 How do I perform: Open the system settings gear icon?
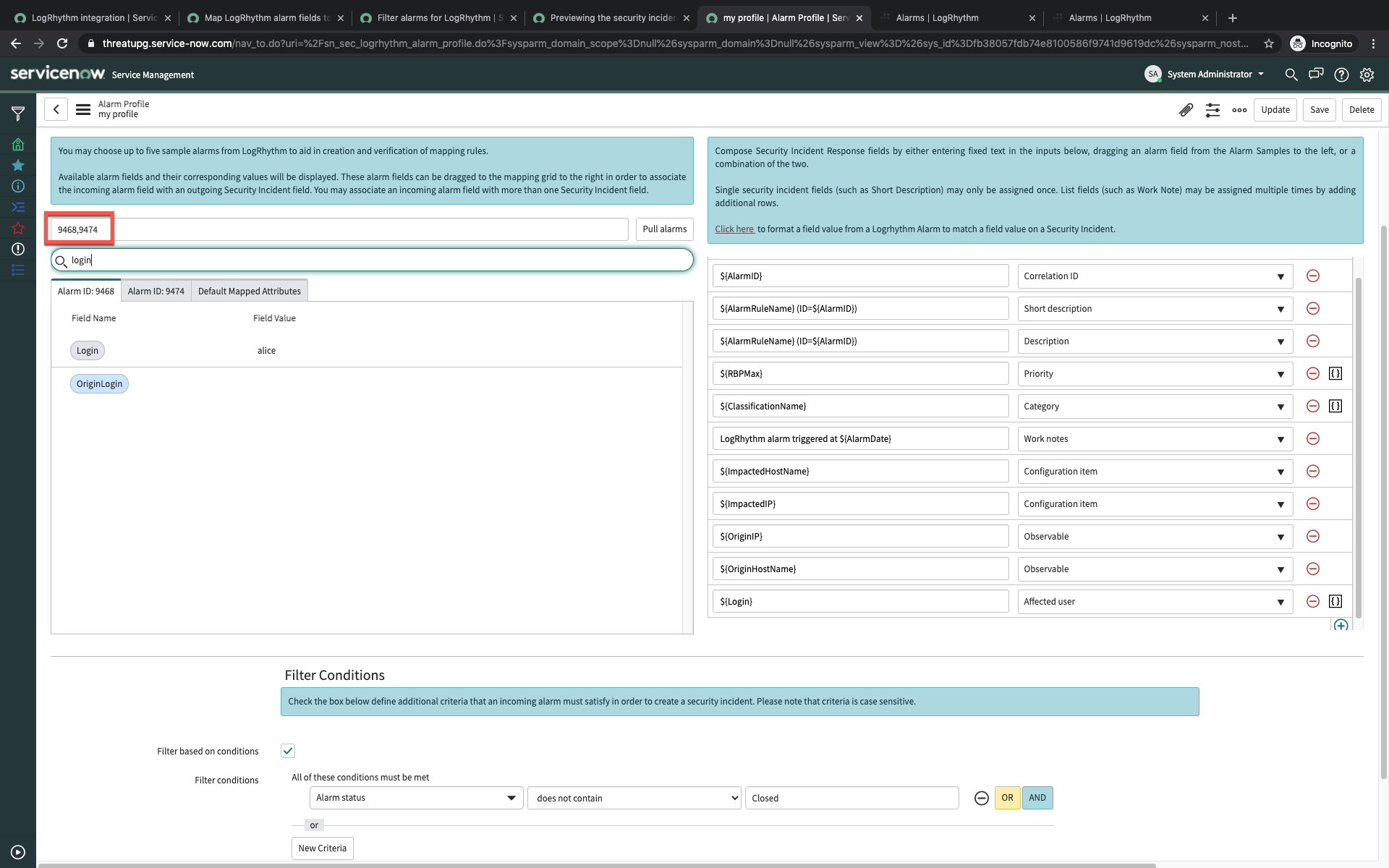(1367, 75)
